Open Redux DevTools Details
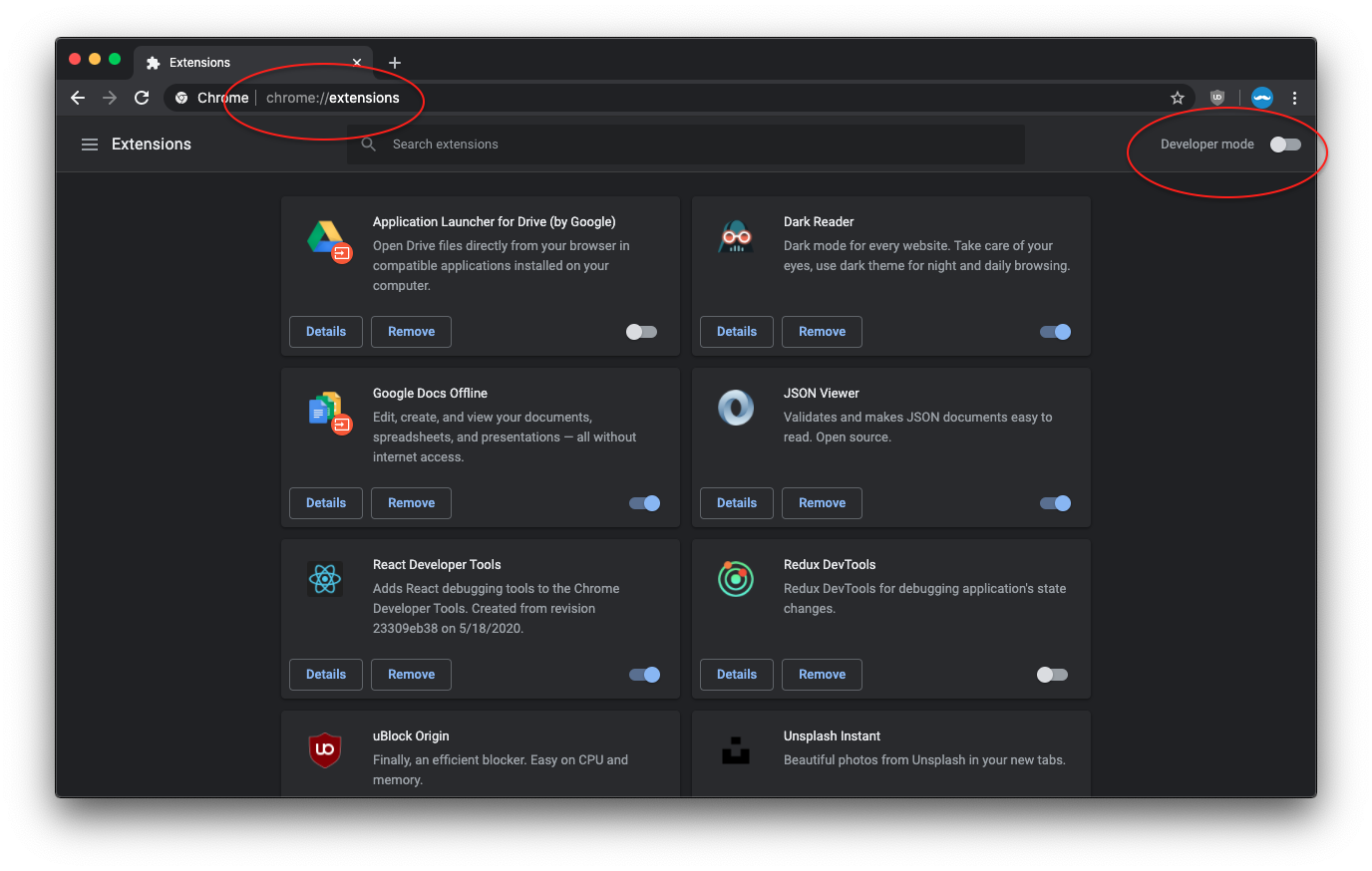The image size is (1372, 871). click(x=737, y=675)
